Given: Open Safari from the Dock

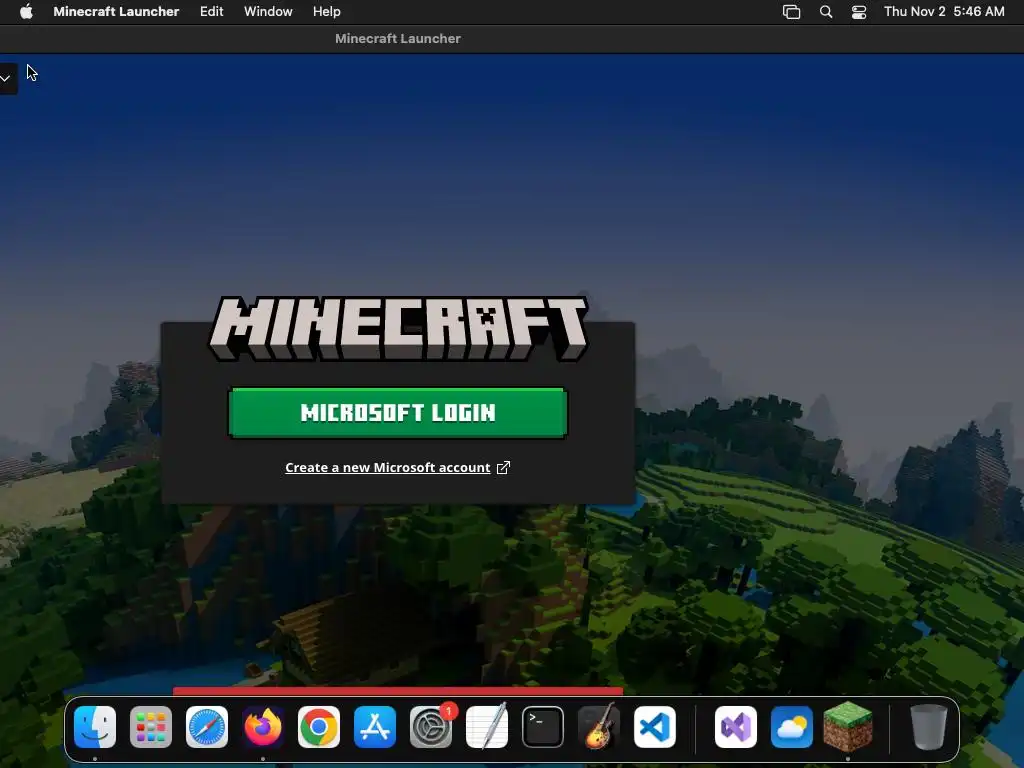Looking at the screenshot, I should point(207,727).
